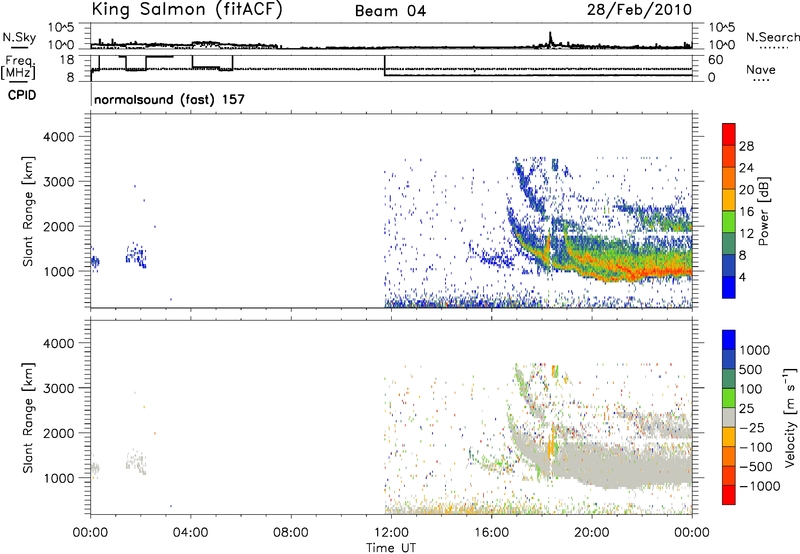Click the "CPID" row label
The width and height of the screenshot is (800, 554).
(x=22, y=95)
